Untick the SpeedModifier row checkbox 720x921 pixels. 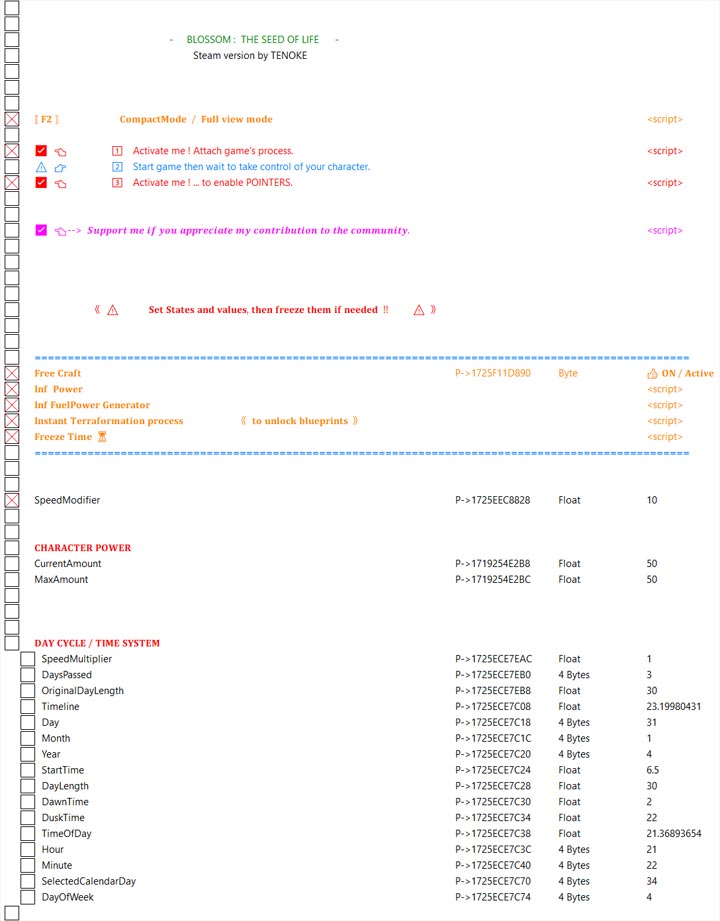(12, 500)
